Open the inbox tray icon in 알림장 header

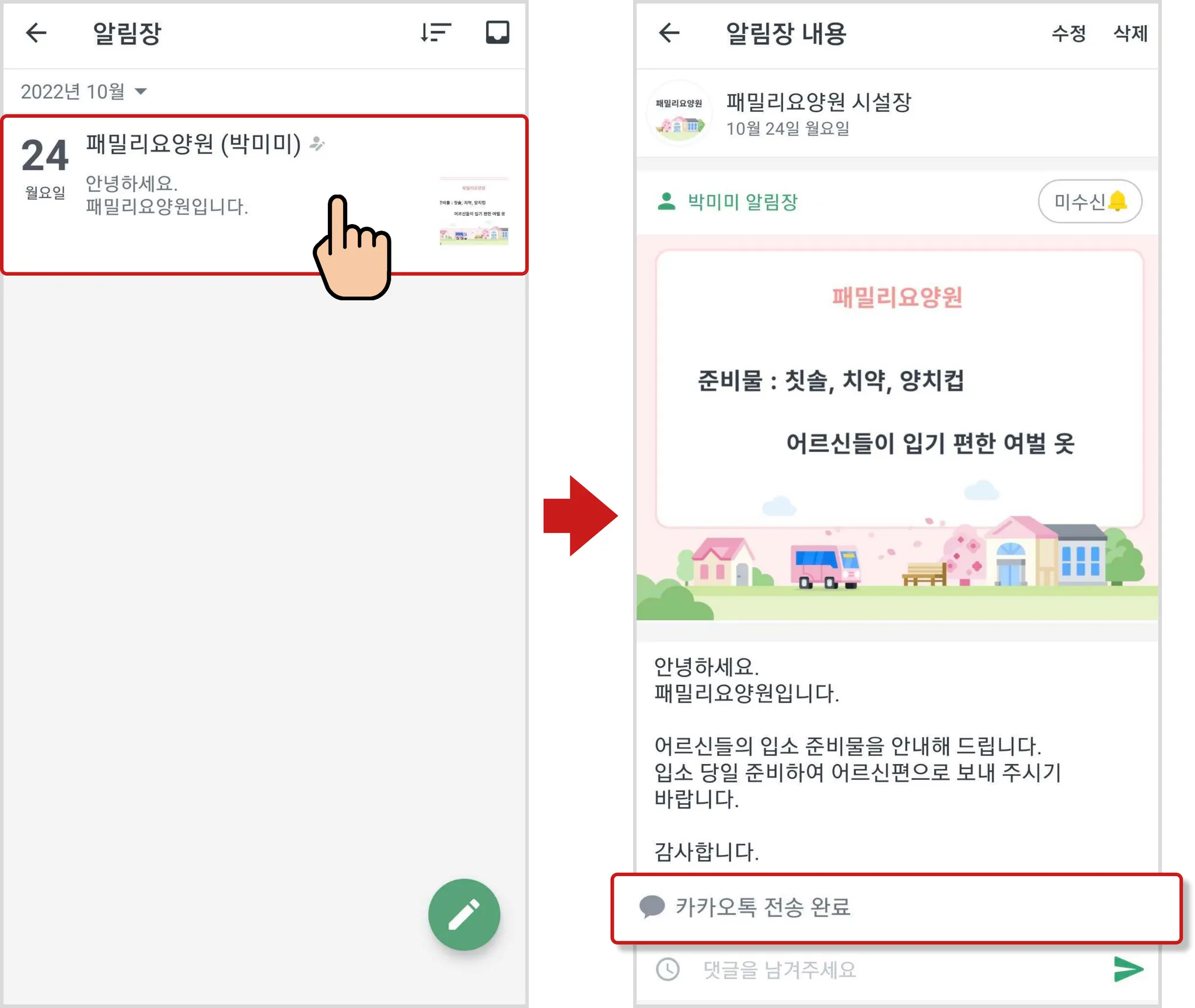click(497, 33)
